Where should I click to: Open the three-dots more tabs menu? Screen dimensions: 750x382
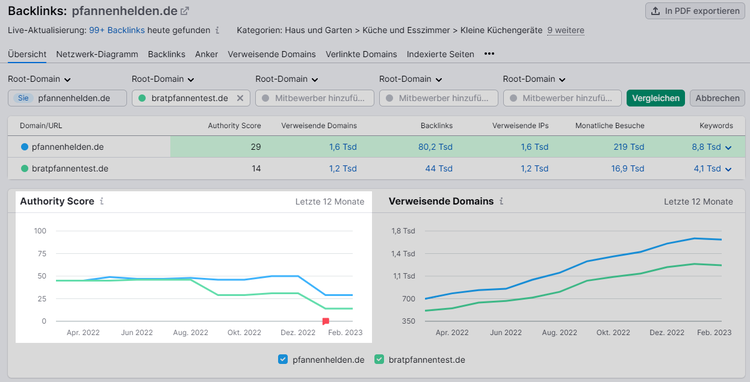[x=489, y=54]
